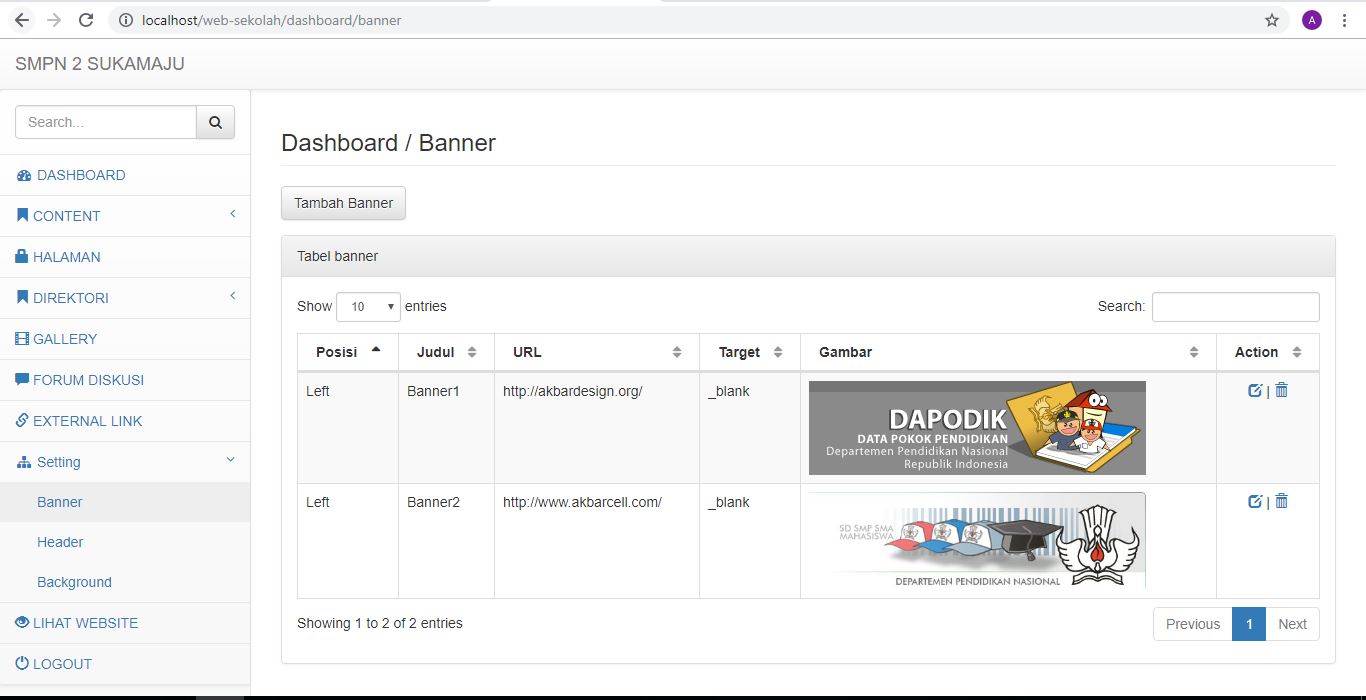Click the Tambah Banner button
Screen dimensions: 1366x700
343,203
